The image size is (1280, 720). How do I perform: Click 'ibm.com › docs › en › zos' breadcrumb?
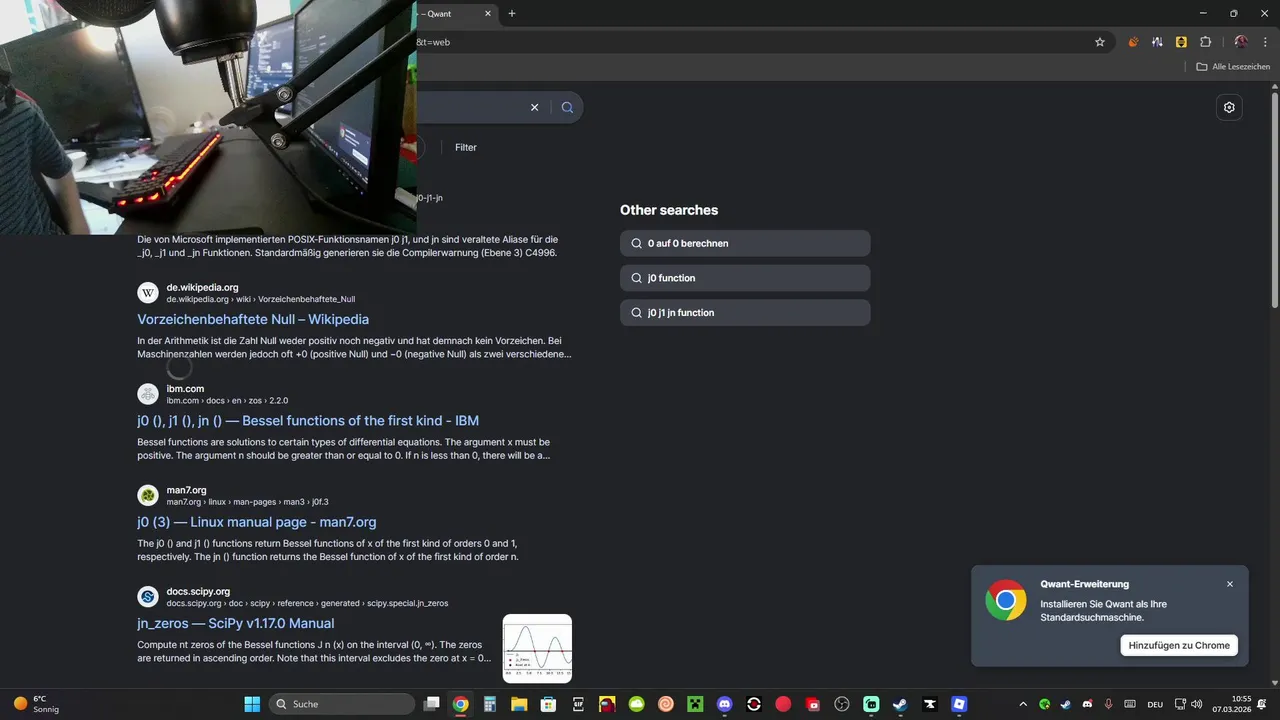[227, 400]
